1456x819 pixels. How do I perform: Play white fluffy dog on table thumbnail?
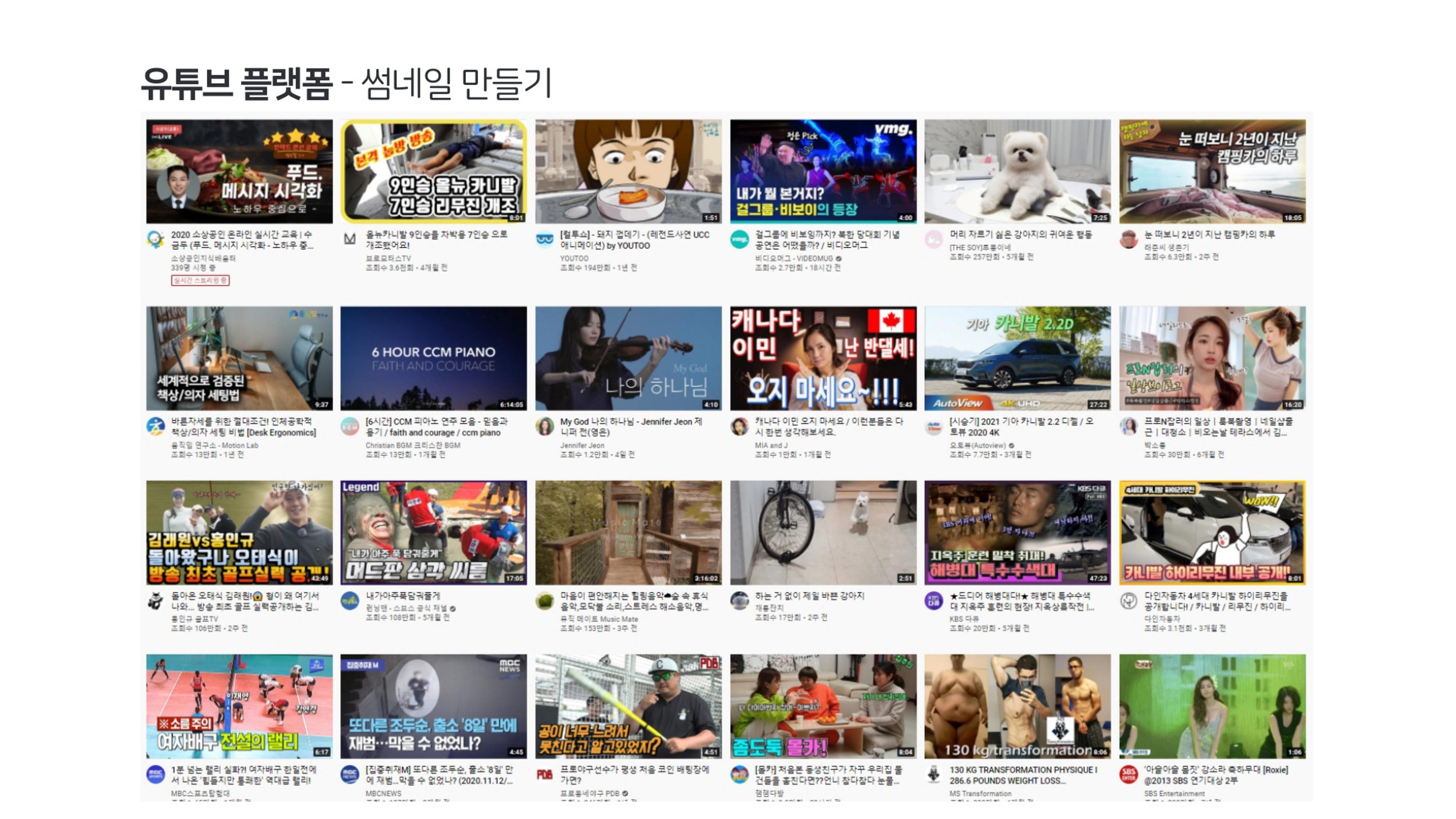tap(1017, 171)
